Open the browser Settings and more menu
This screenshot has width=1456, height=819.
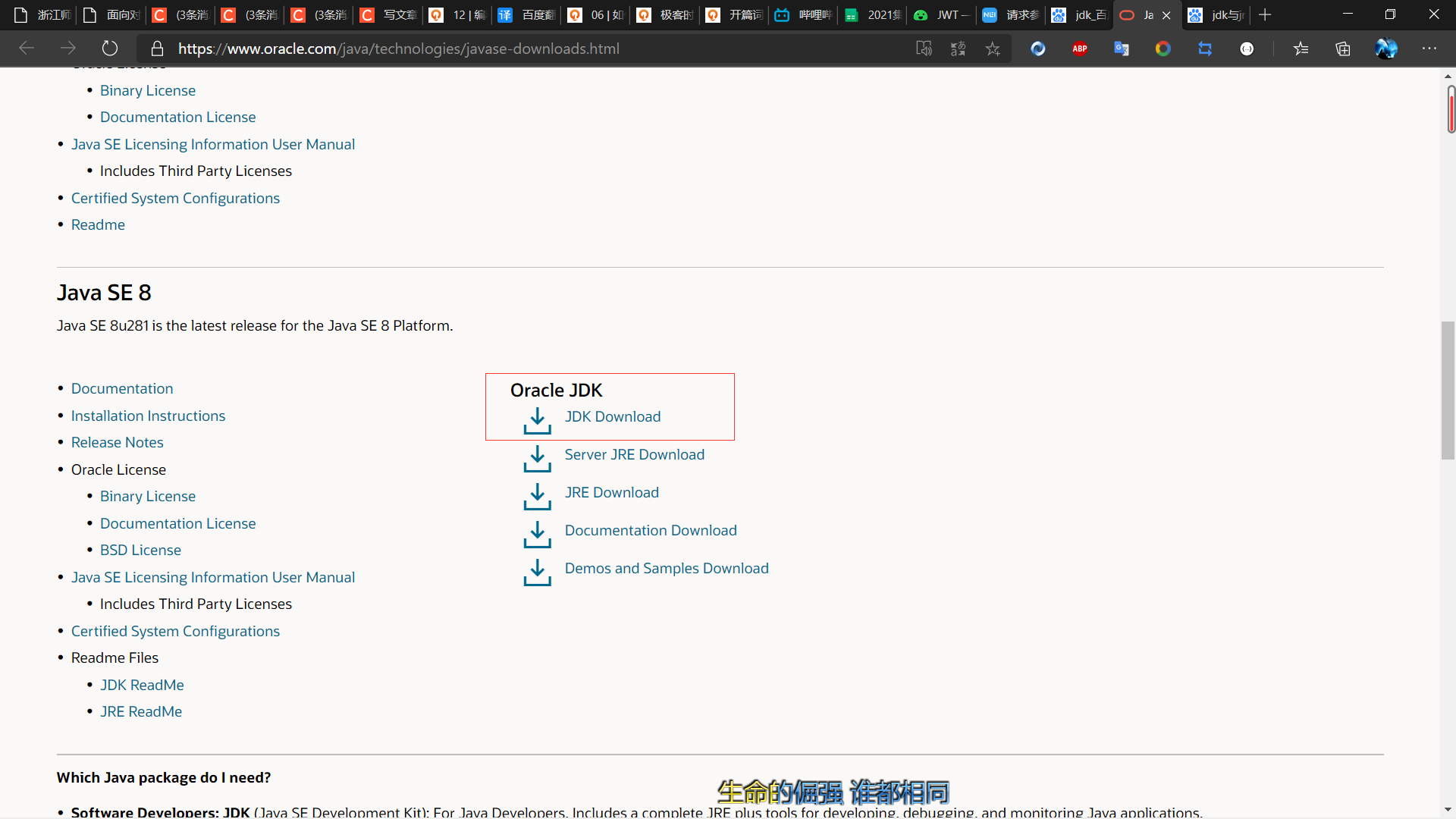coord(1429,49)
